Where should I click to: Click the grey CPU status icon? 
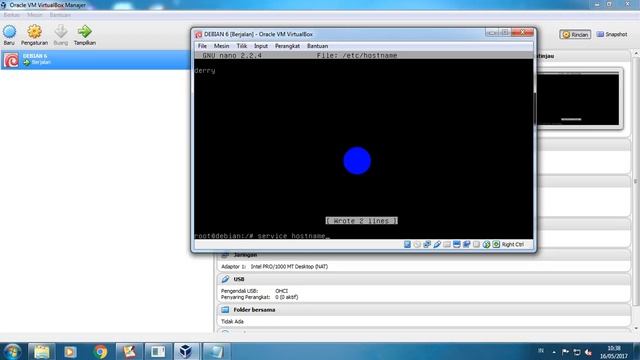pos(476,244)
